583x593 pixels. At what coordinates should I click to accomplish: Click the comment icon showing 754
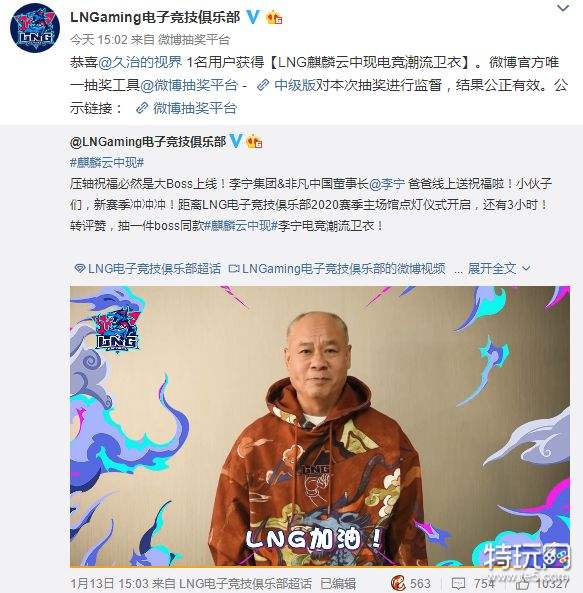[x=458, y=584]
